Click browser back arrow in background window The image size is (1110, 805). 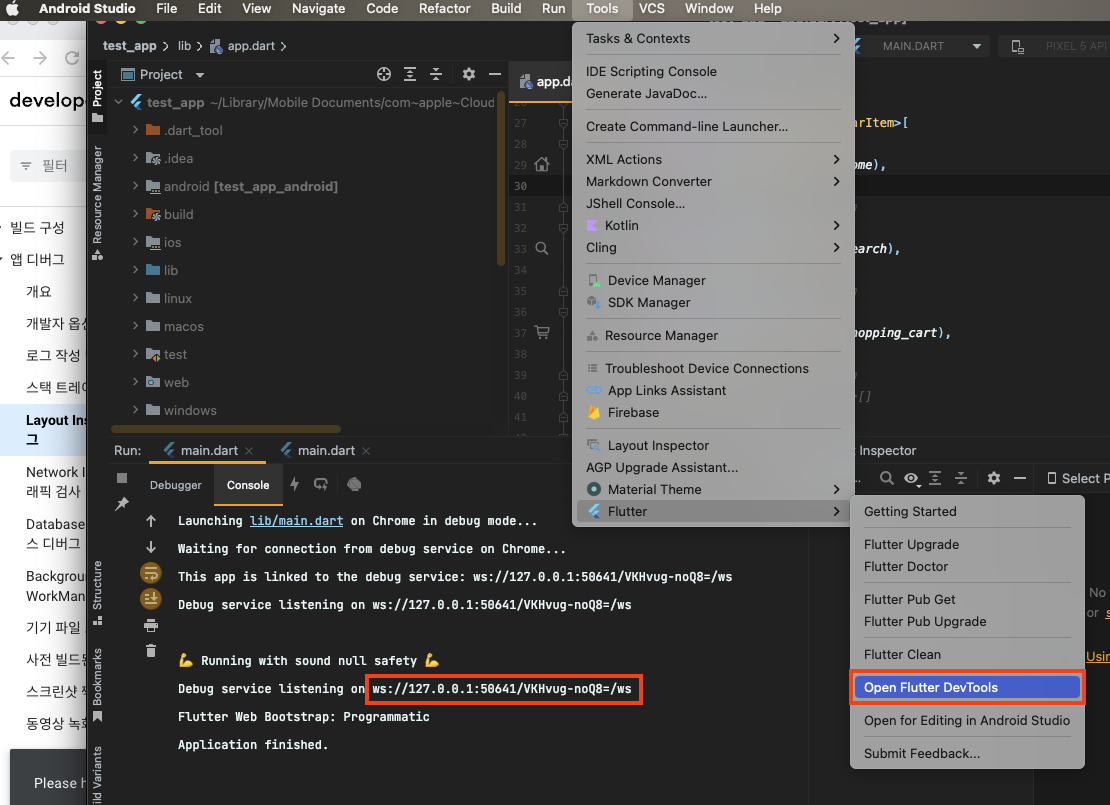8,58
